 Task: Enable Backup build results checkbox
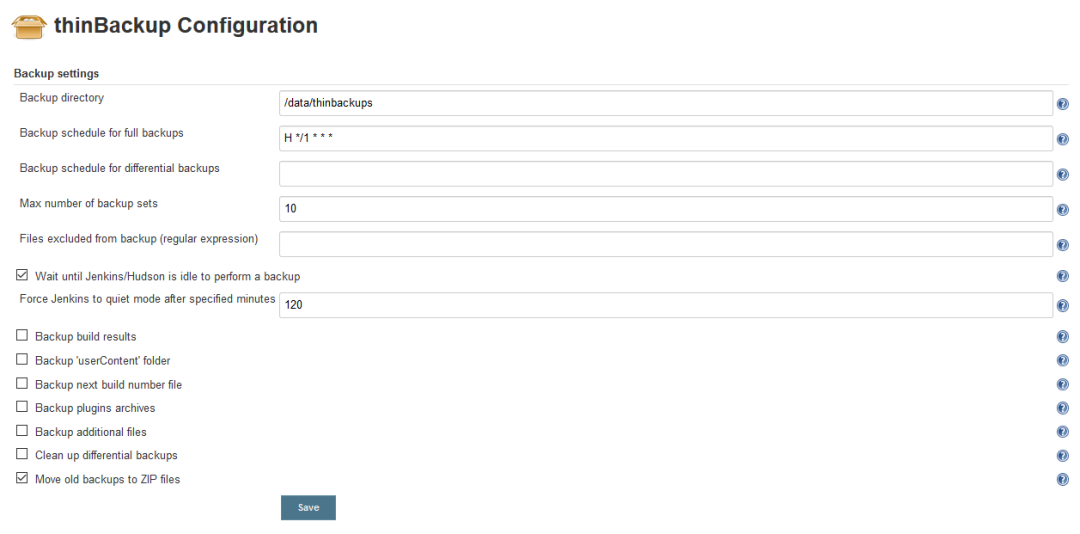pos(22,336)
